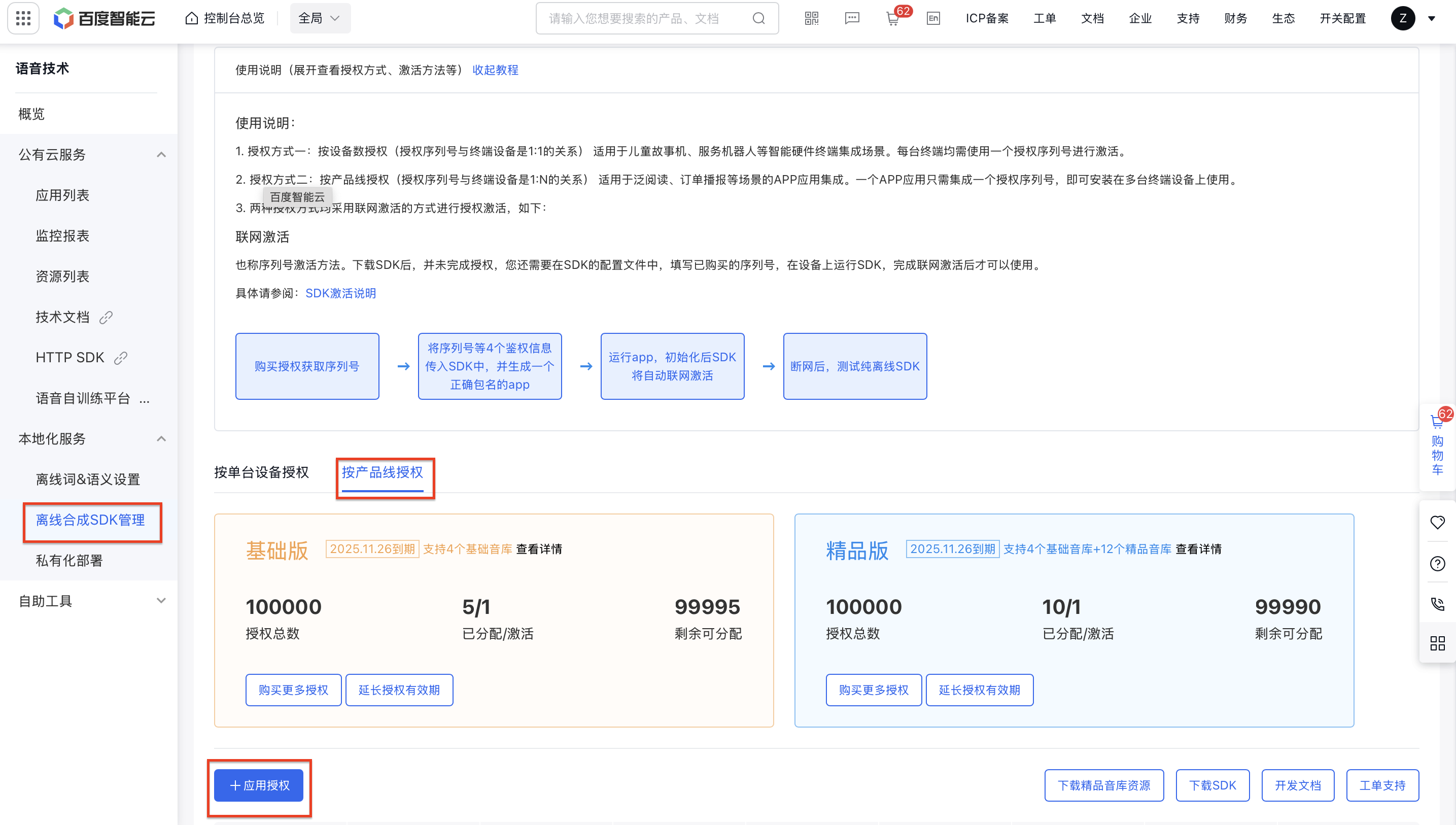The width and height of the screenshot is (1456, 825).
Task: Open 企业 menu in header
Action: tap(1140, 18)
